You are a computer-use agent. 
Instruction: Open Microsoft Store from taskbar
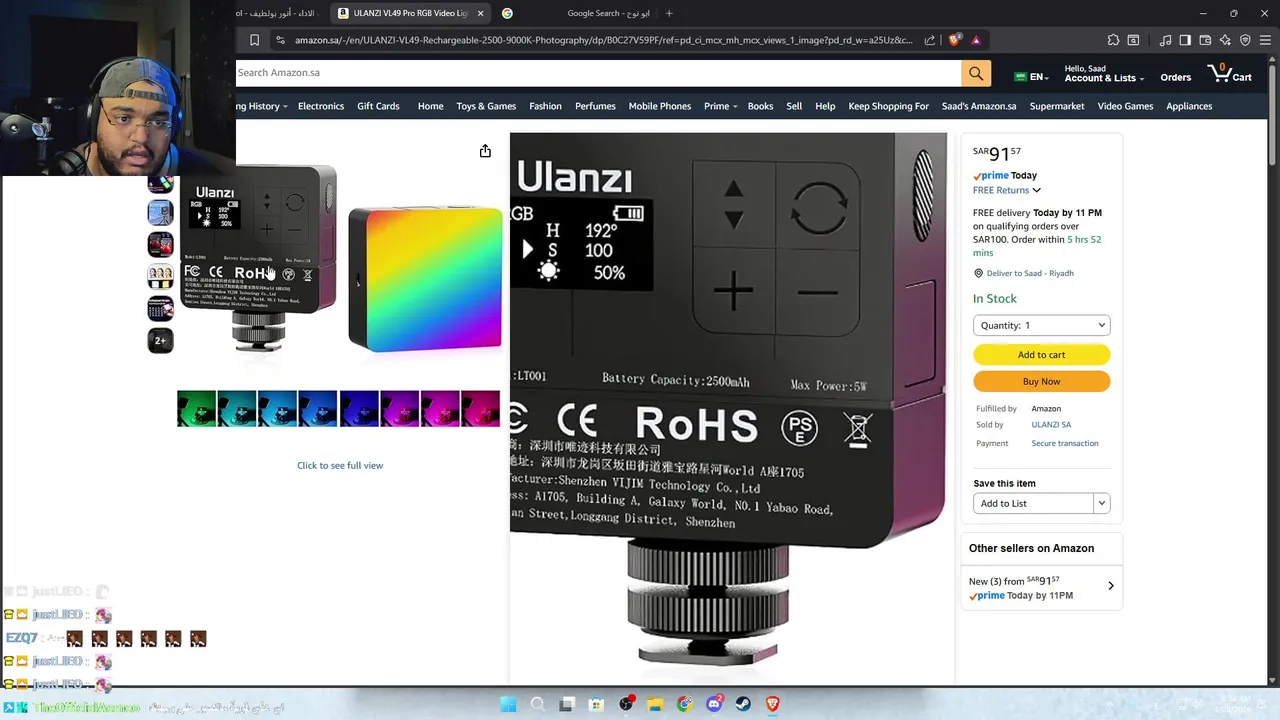(596, 704)
